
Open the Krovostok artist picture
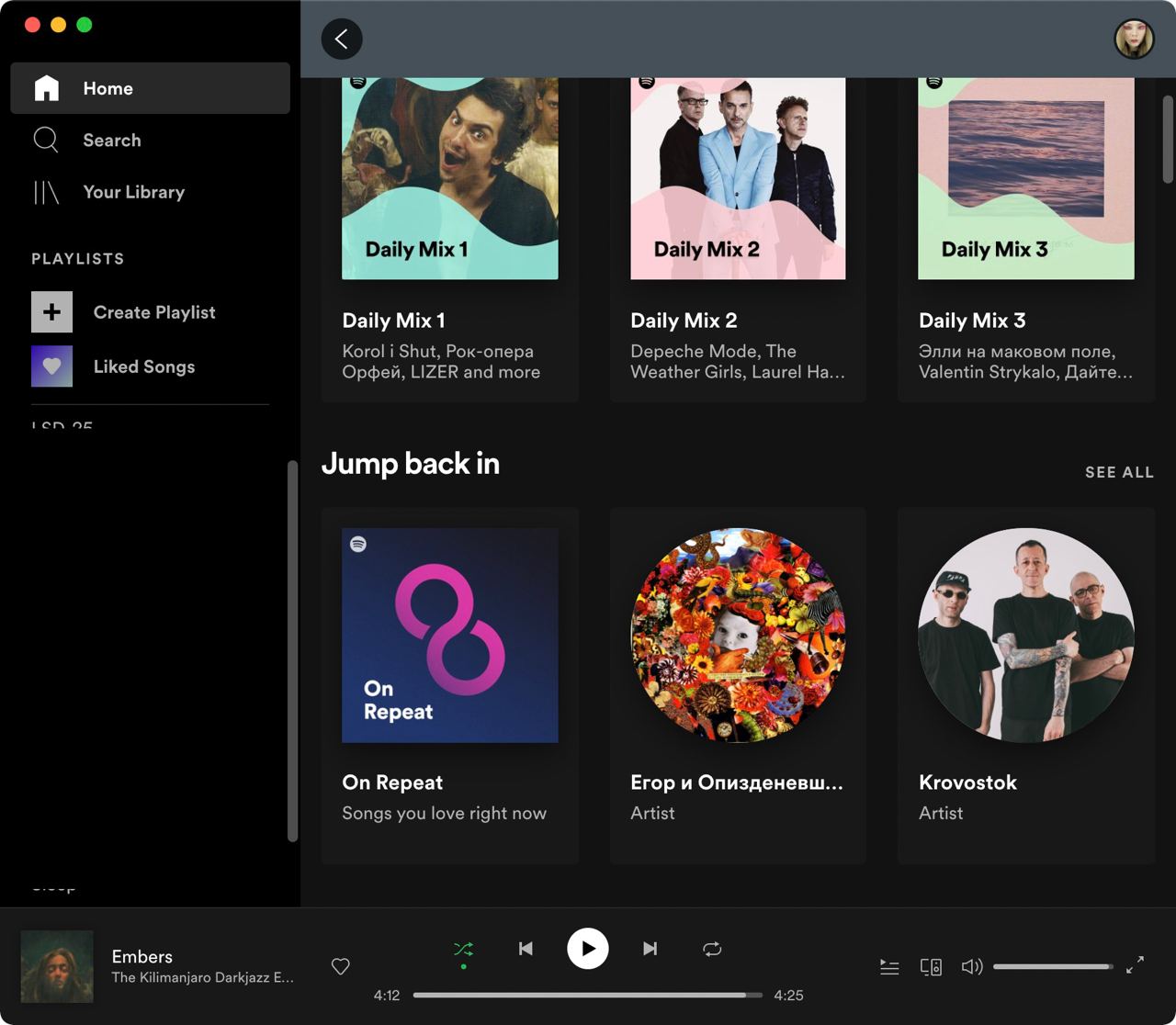tap(1026, 636)
